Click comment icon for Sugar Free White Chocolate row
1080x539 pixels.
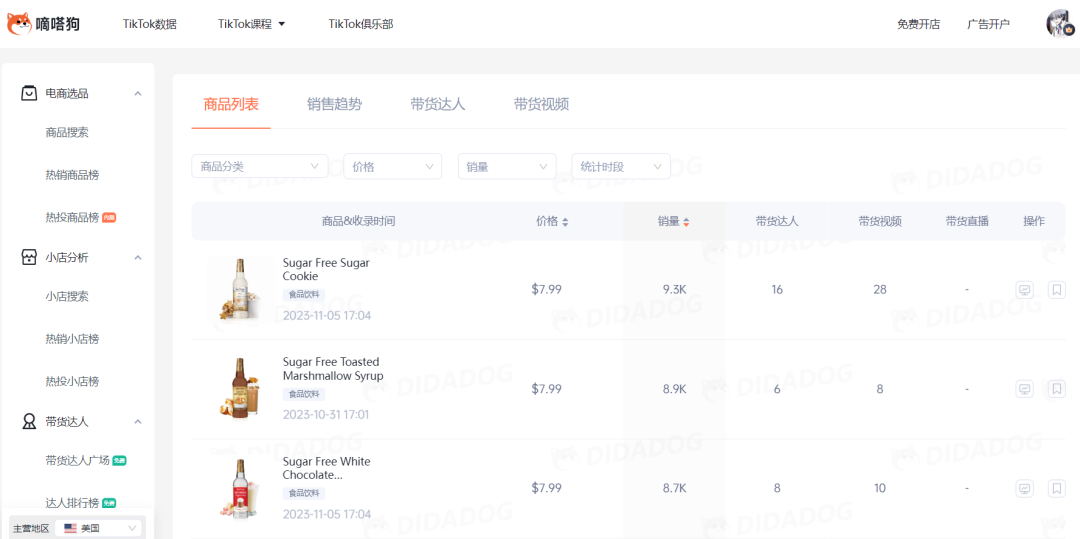point(1024,488)
